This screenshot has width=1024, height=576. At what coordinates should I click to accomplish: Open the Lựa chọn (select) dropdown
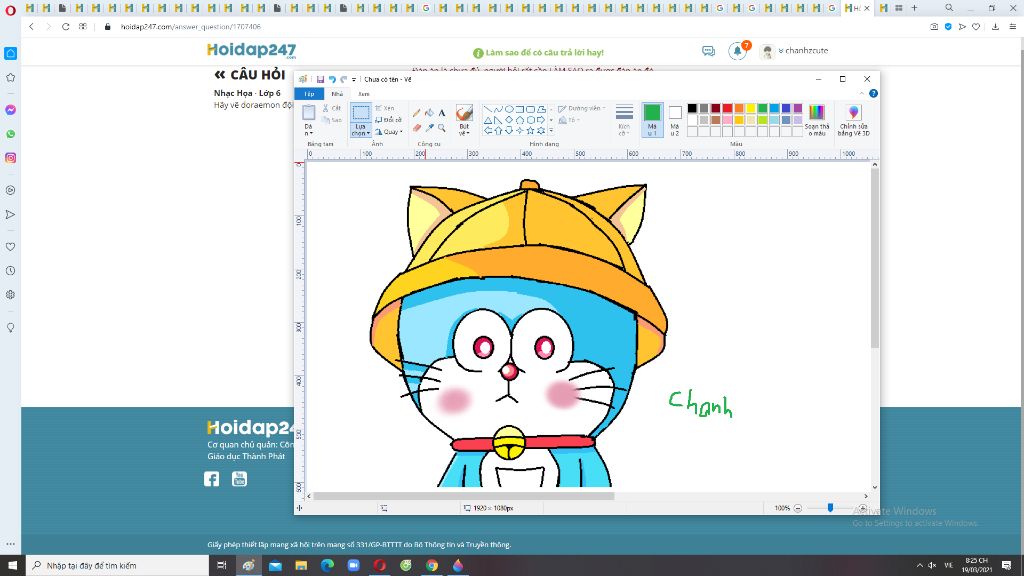(360, 129)
